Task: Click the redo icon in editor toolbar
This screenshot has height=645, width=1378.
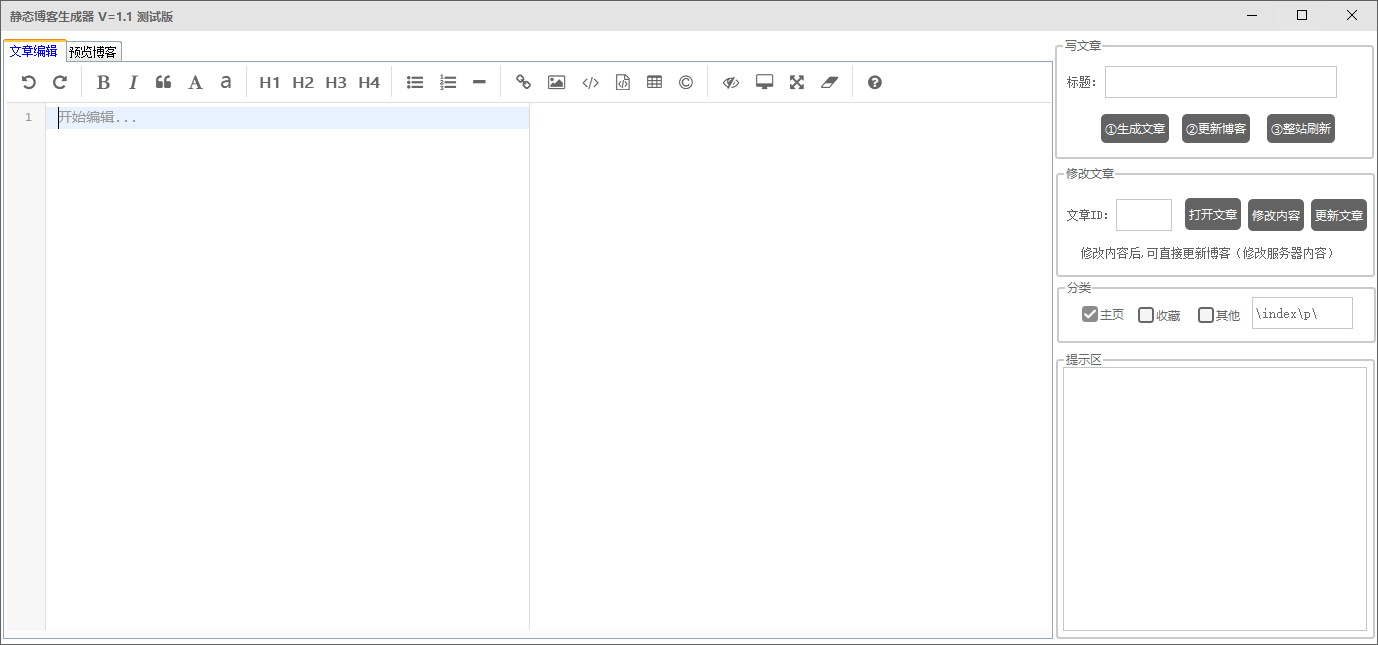Action: [60, 82]
